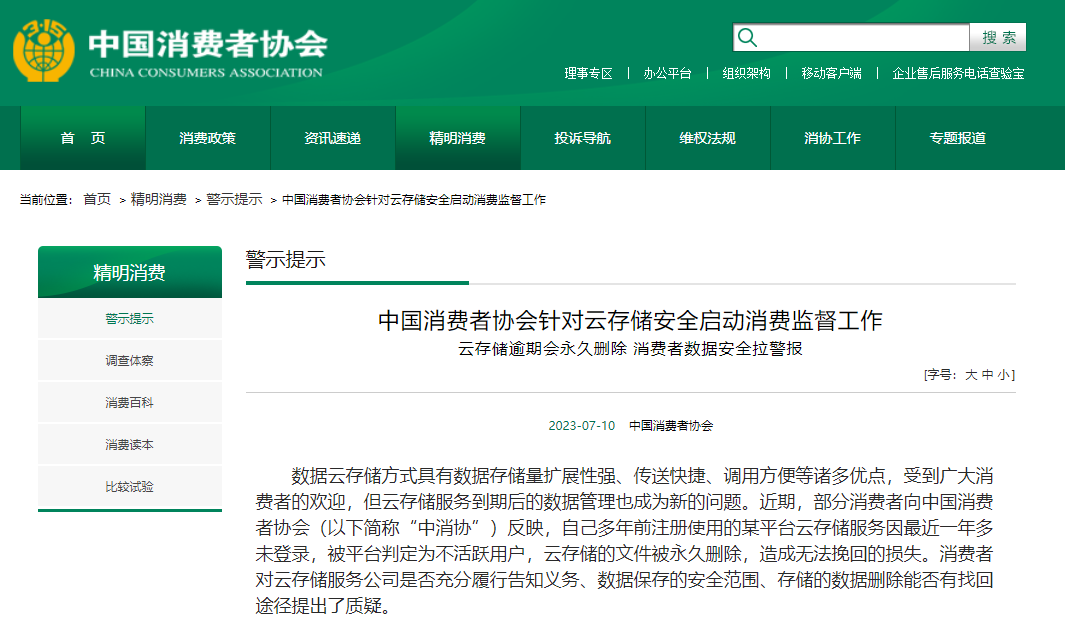The width and height of the screenshot is (1065, 625).
Task: Select 消费读本 in the sidebar
Action: (x=130, y=445)
